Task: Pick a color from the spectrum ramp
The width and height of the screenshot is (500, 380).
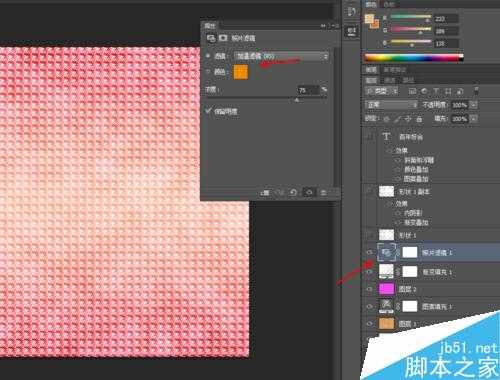Action: tap(414, 58)
